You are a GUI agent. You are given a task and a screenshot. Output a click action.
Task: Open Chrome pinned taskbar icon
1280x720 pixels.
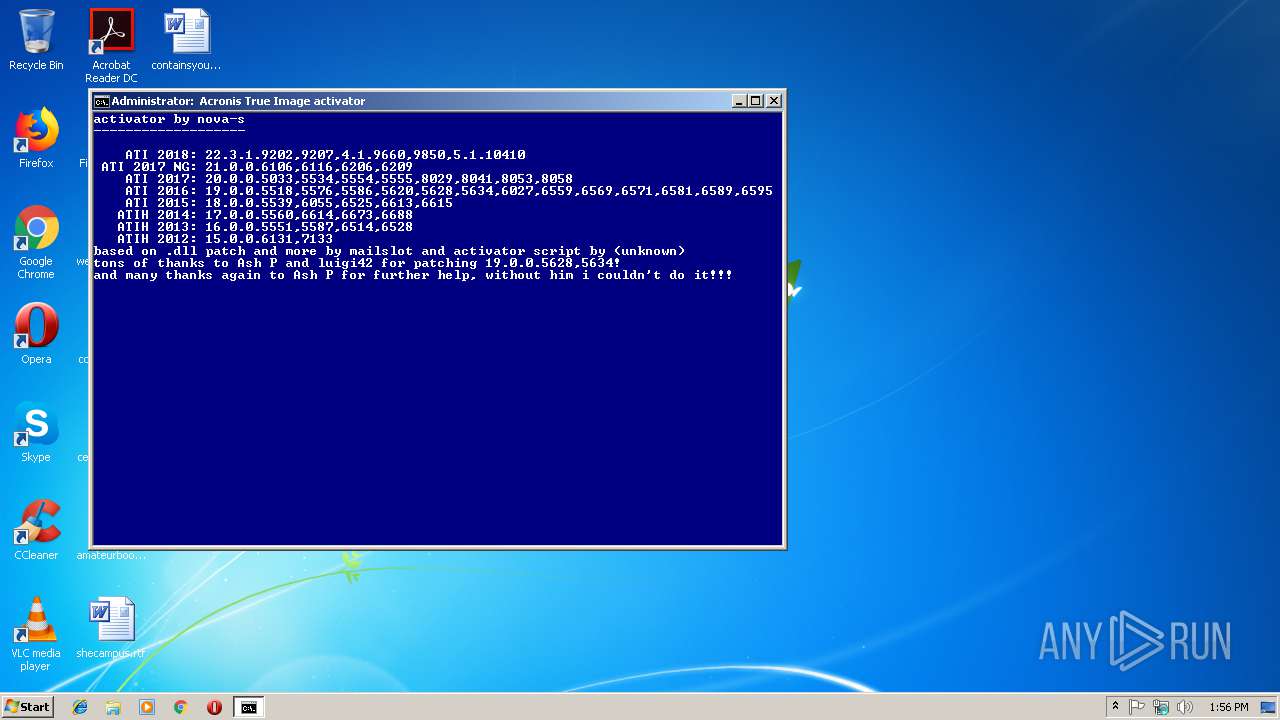pos(180,707)
